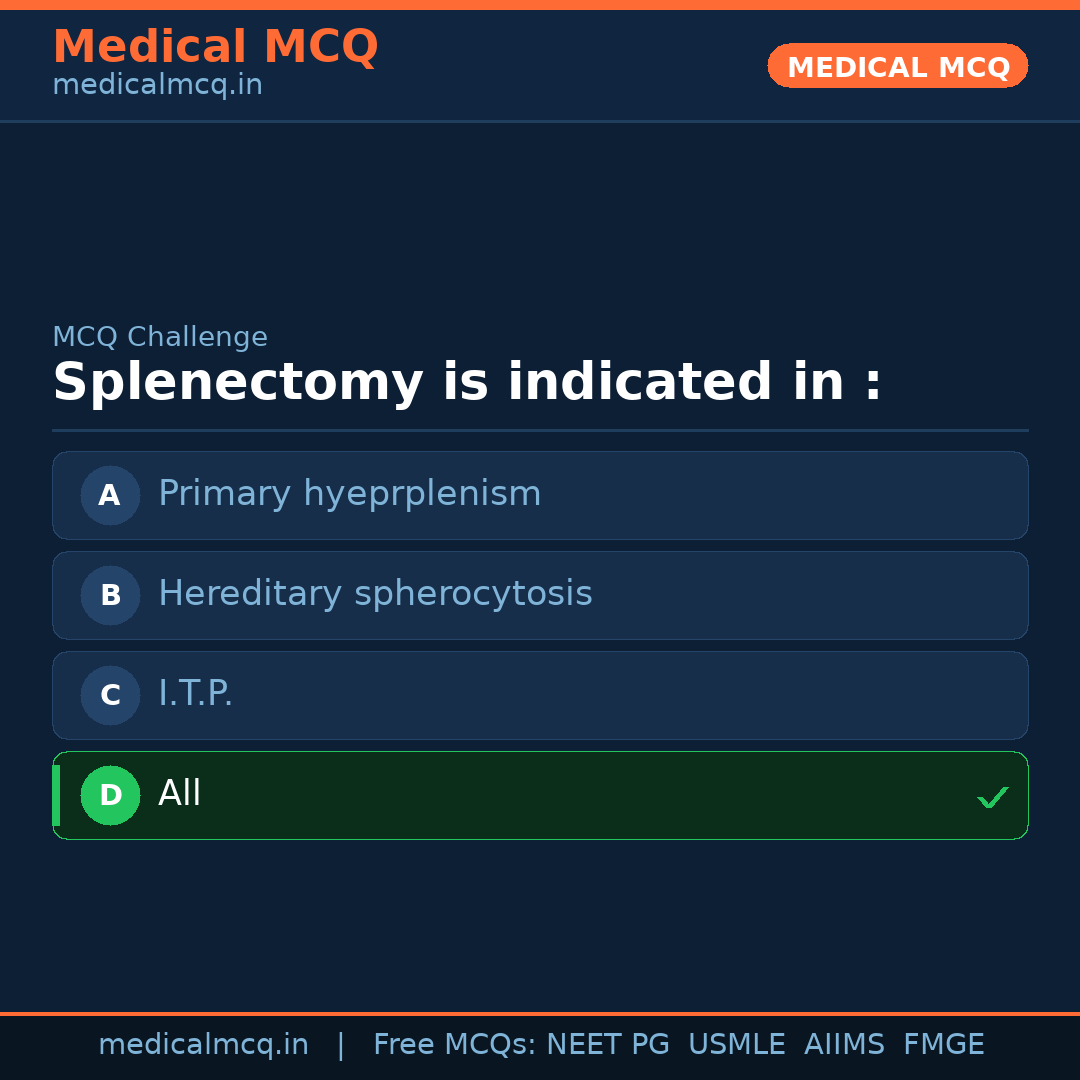
Task: Pick the I.T.P. answer text
Action: 195,694
